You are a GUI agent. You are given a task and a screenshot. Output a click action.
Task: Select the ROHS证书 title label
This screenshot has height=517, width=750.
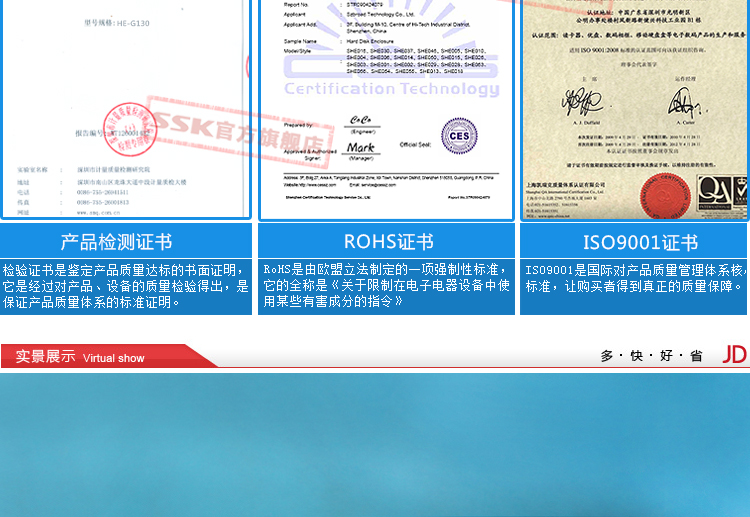click(x=388, y=242)
